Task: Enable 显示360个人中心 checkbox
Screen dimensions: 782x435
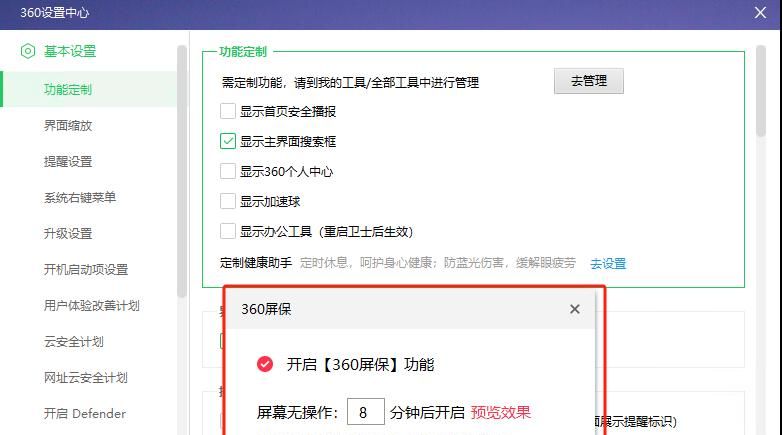Action: coord(228,171)
